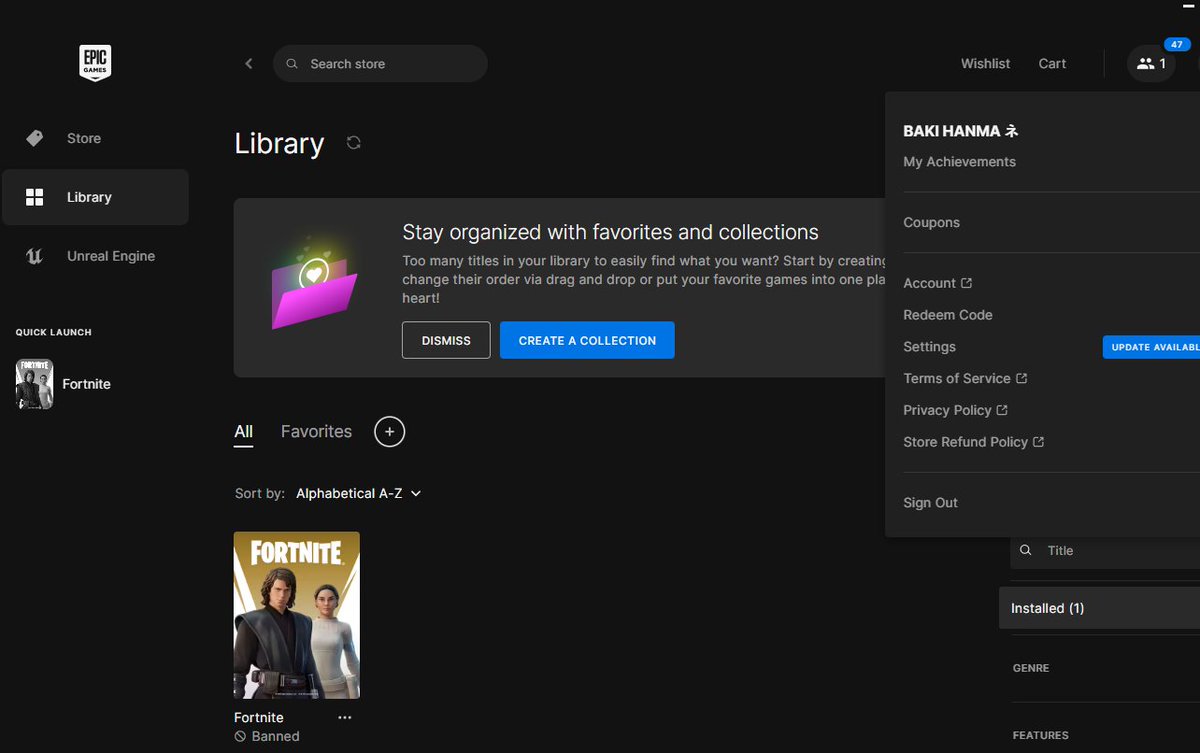1200x753 pixels.
Task: Open the Wishlist page
Action: pos(985,63)
